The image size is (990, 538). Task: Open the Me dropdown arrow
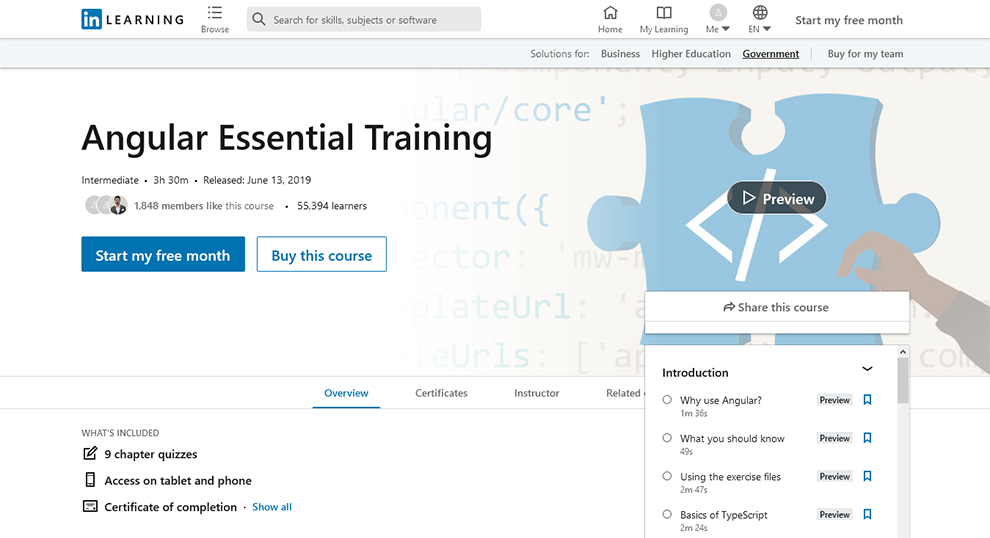pyautogui.click(x=725, y=29)
